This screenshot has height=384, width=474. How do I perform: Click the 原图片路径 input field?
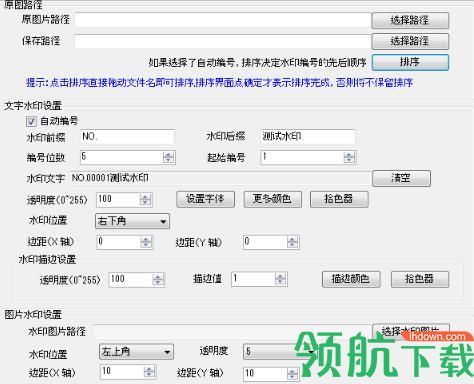pyautogui.click(x=223, y=20)
